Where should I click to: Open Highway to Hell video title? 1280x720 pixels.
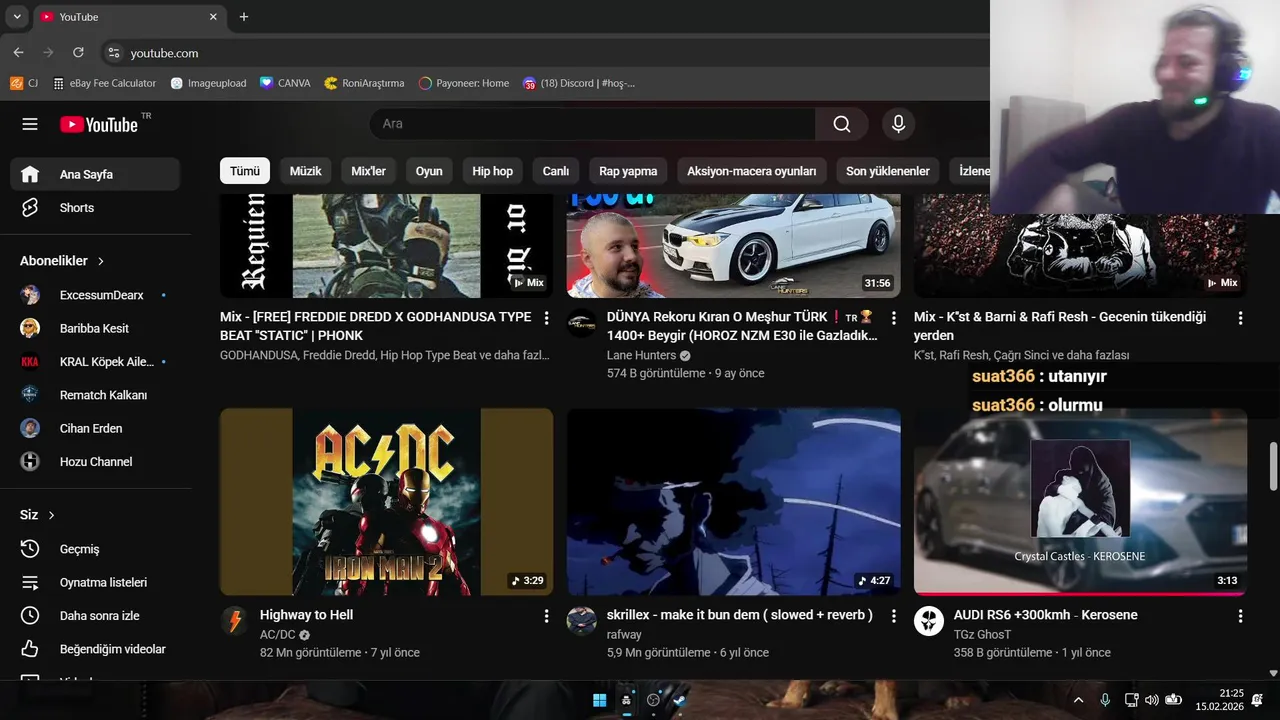point(306,615)
